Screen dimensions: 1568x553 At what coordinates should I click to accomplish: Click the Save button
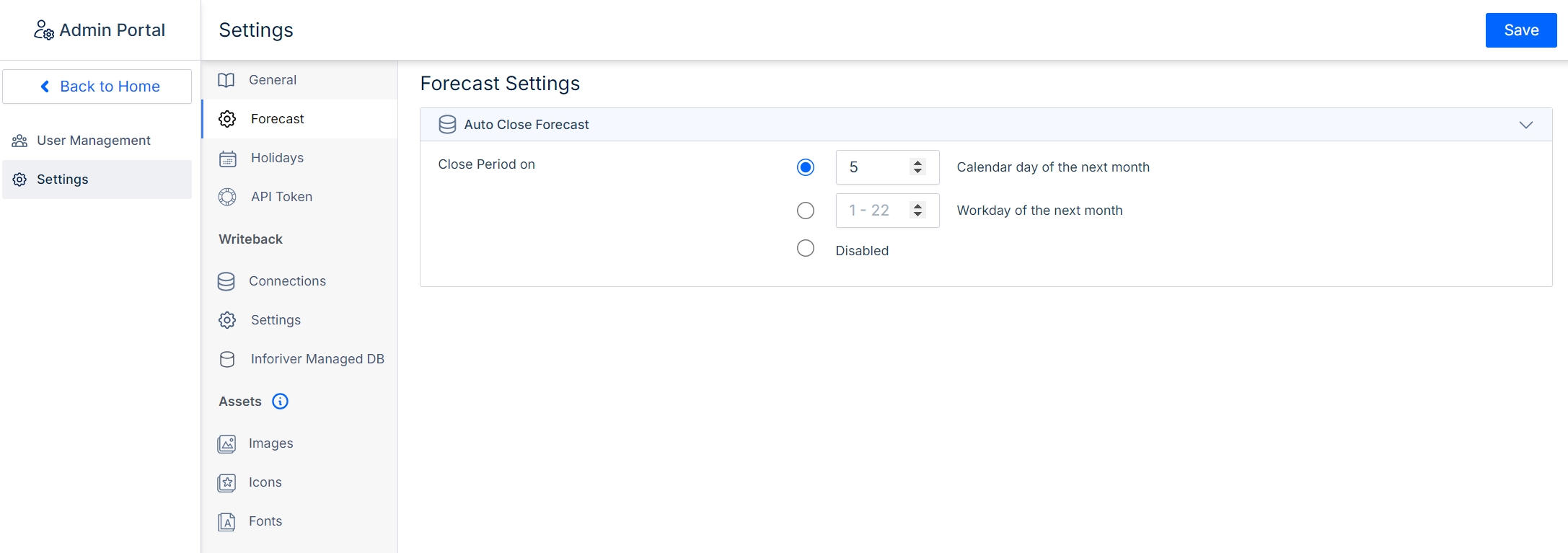pyautogui.click(x=1520, y=30)
